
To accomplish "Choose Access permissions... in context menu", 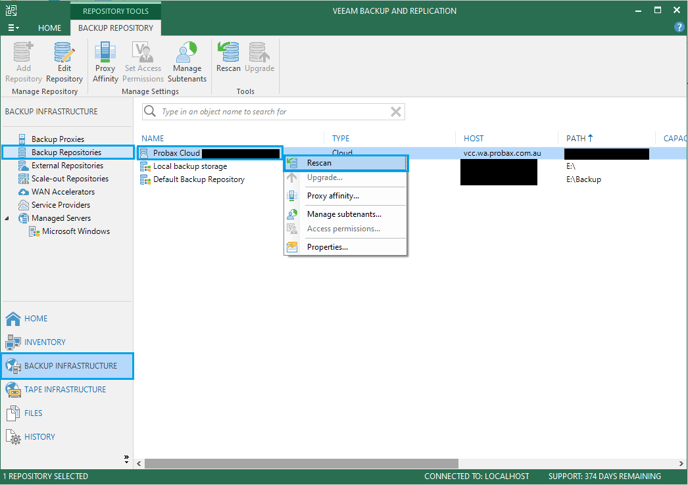I will (x=346, y=229).
